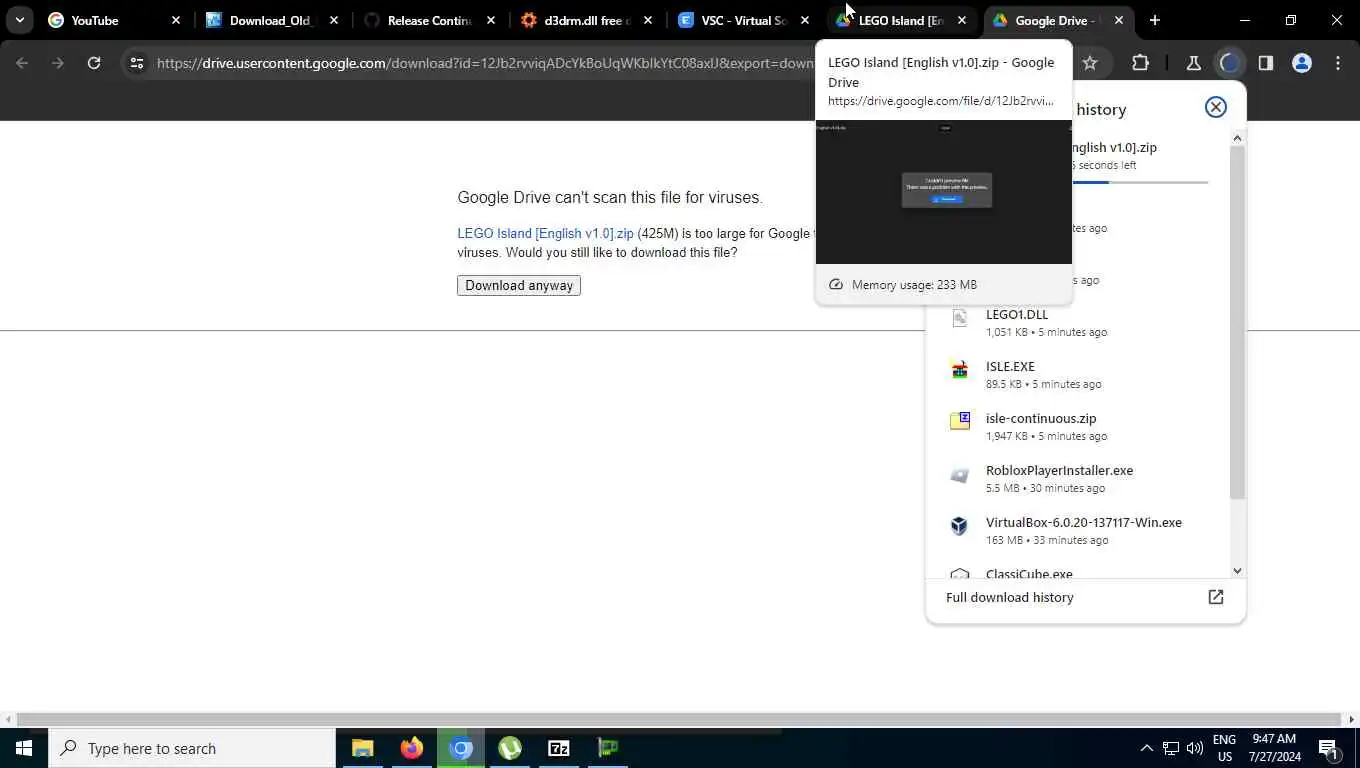This screenshot has height=768, width=1360.
Task: Open uTorrent from taskbar
Action: click(510, 748)
